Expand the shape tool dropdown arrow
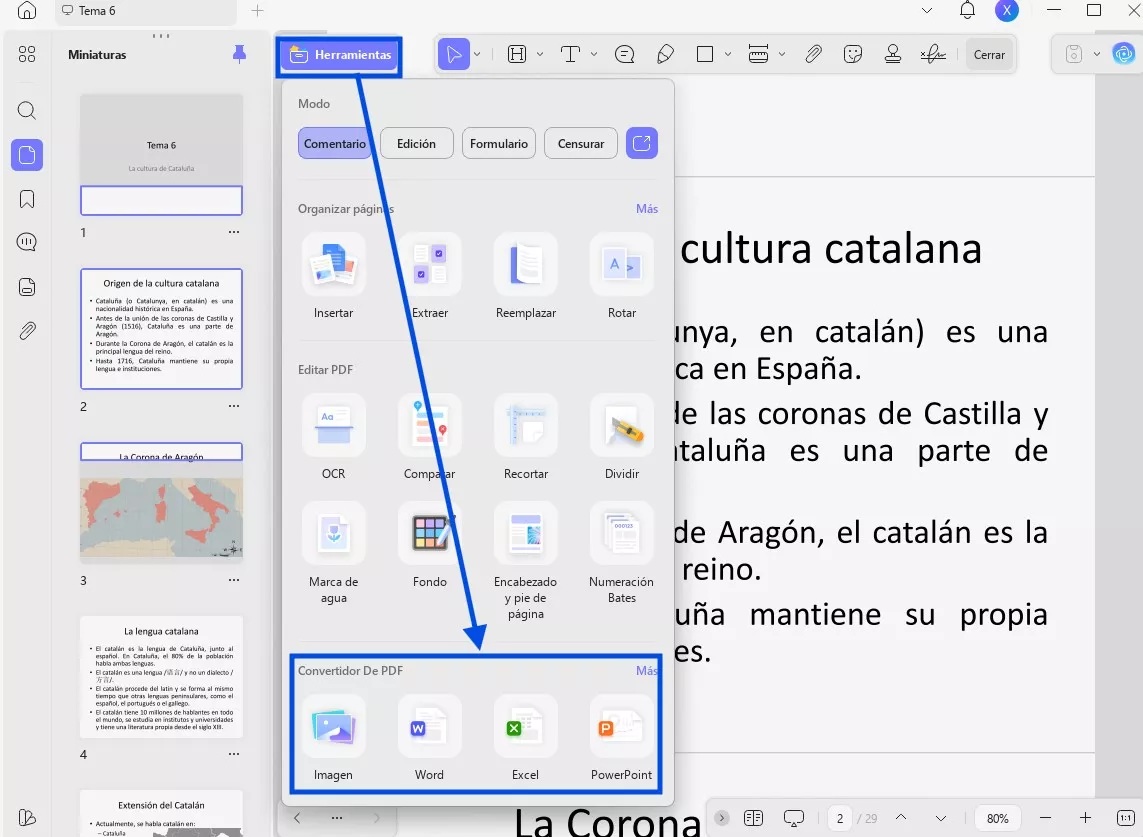The height and width of the screenshot is (837, 1143). (728, 54)
